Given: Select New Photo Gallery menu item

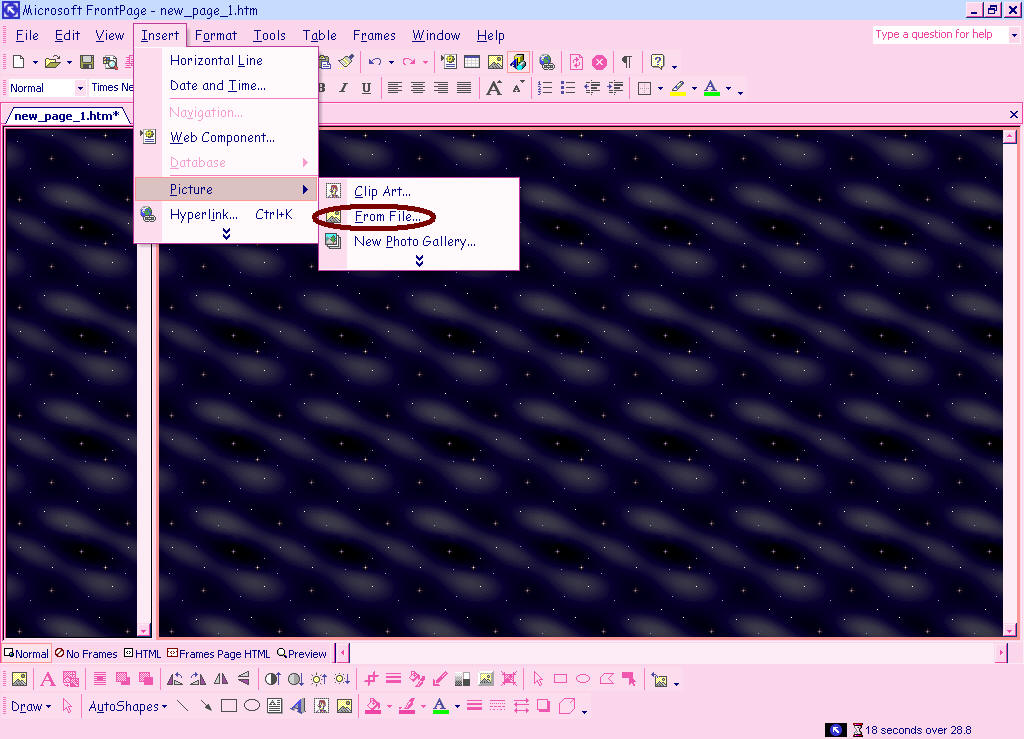Looking at the screenshot, I should coord(419,242).
